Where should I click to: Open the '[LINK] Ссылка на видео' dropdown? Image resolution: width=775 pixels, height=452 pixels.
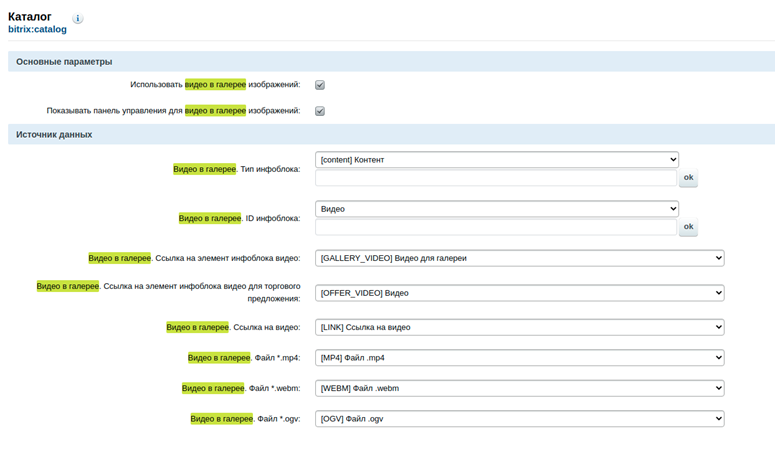tap(519, 327)
